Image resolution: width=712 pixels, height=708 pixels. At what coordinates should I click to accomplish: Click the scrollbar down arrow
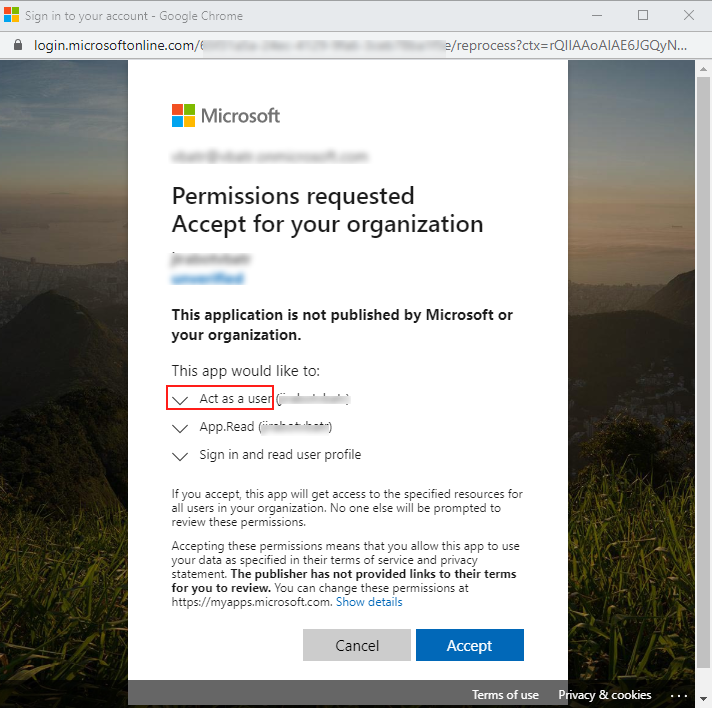[x=703, y=699]
